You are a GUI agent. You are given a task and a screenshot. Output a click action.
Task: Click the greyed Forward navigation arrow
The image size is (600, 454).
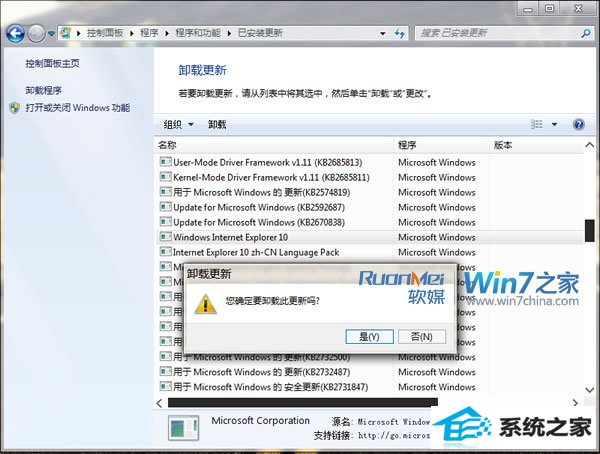pyautogui.click(x=36, y=33)
